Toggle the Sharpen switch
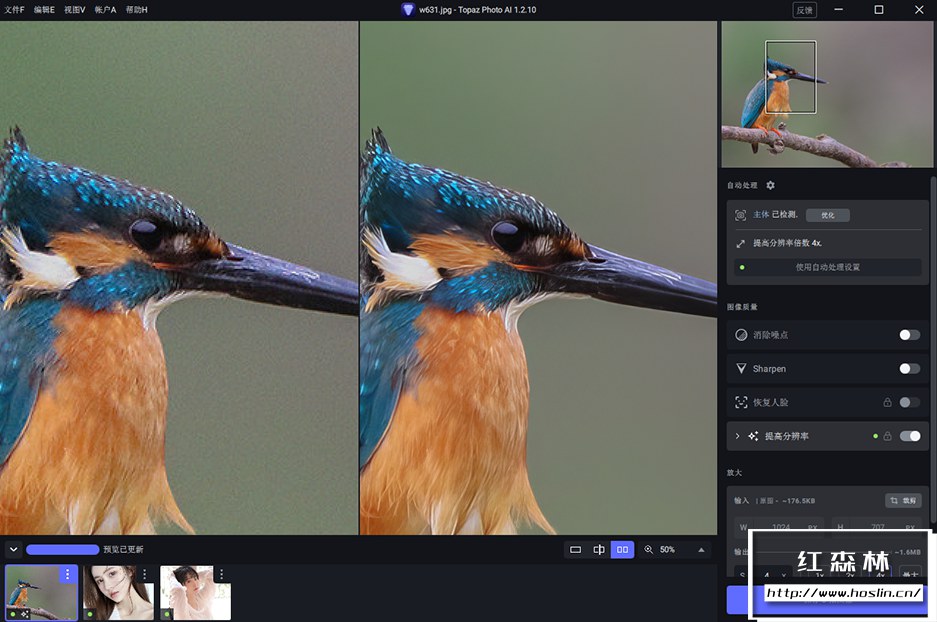 (x=910, y=369)
